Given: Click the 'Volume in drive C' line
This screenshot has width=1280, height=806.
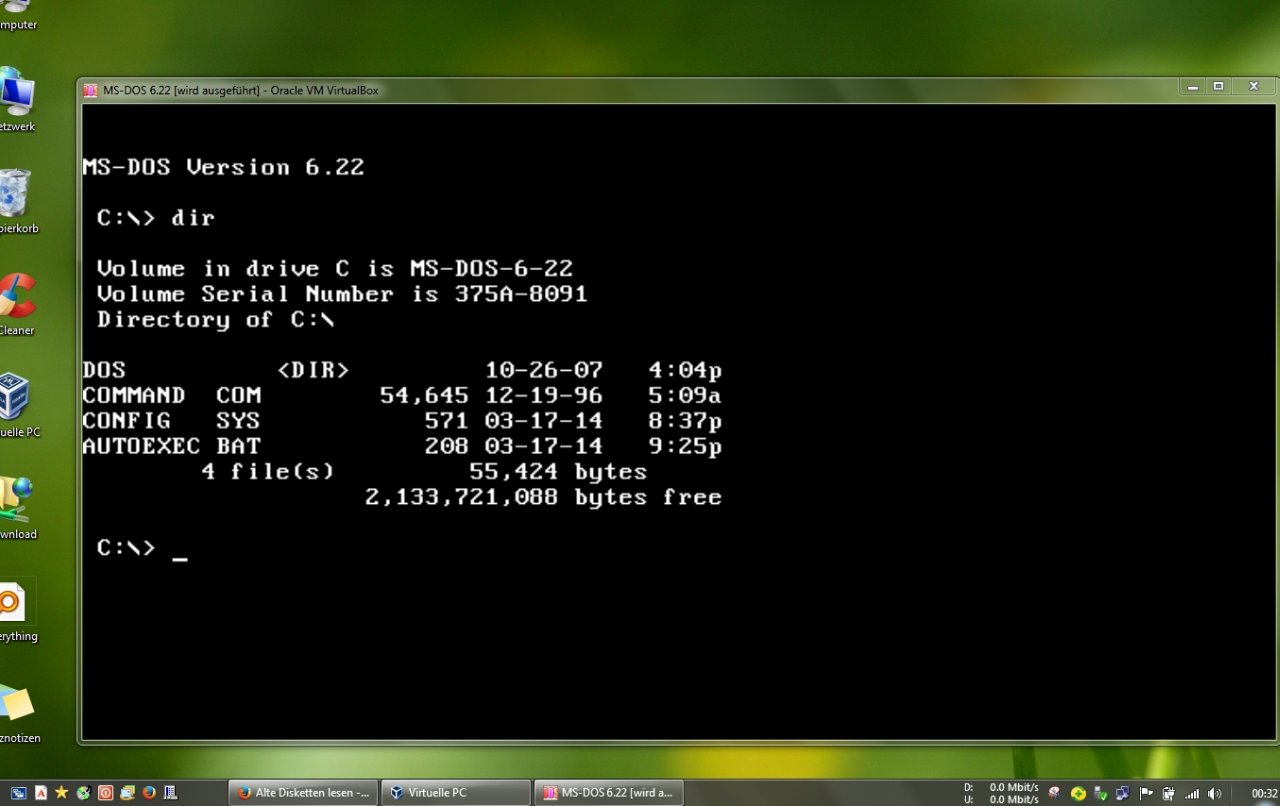Looking at the screenshot, I should click(x=335, y=269).
